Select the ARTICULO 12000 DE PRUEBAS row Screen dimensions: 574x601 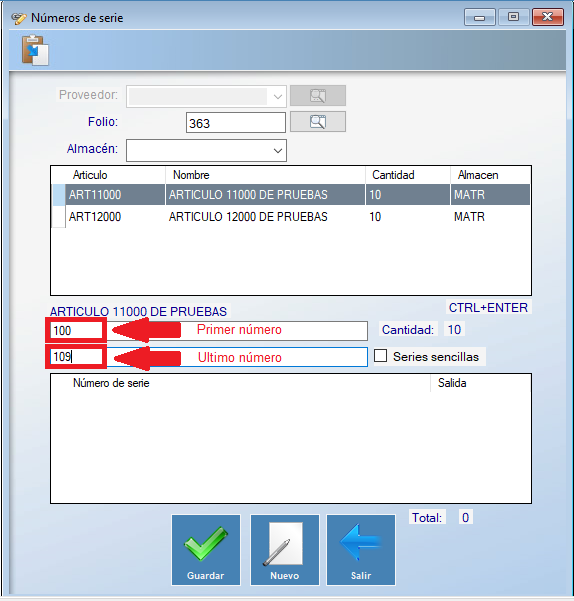tap(291, 217)
